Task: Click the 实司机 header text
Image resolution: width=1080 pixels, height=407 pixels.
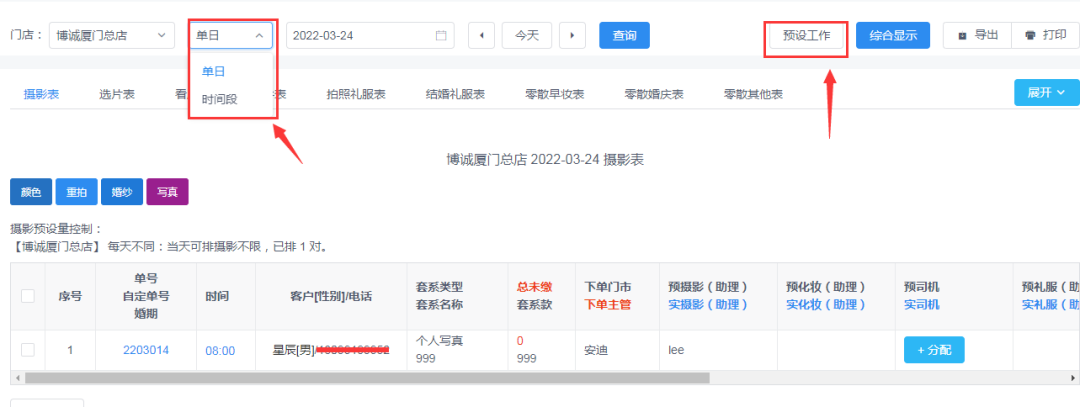Action: click(x=922, y=304)
